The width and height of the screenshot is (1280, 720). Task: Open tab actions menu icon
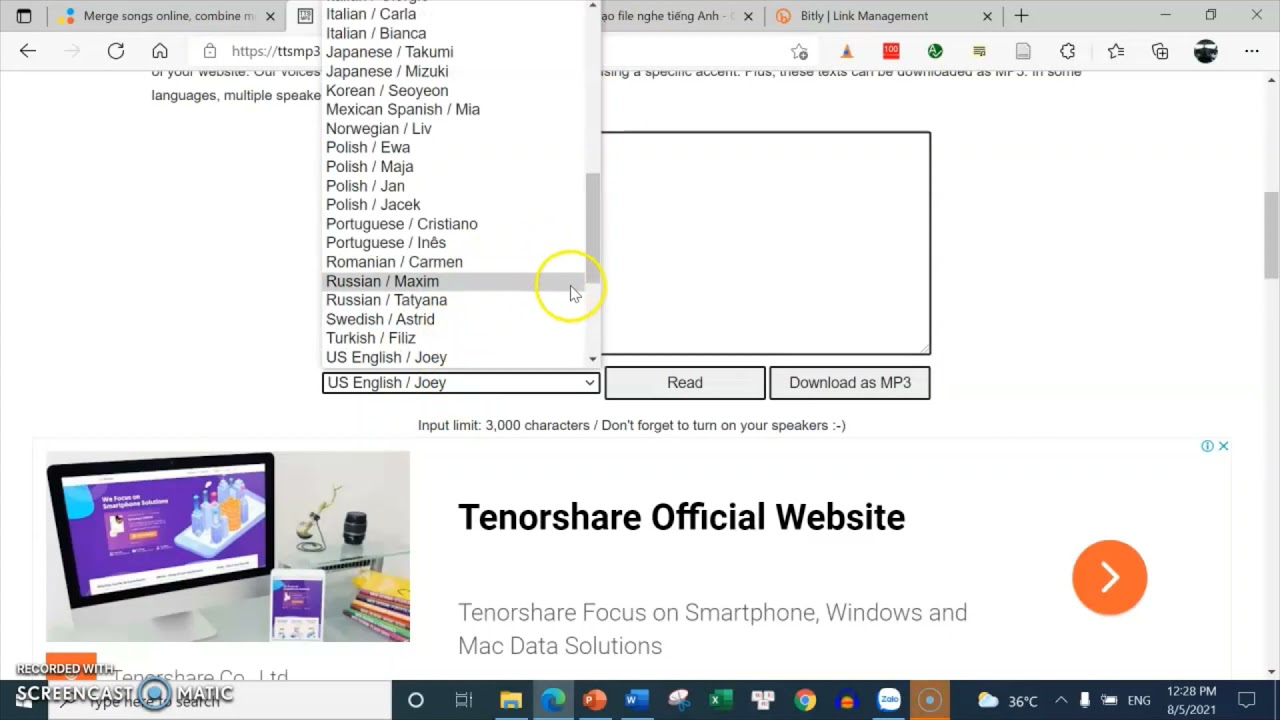24,16
